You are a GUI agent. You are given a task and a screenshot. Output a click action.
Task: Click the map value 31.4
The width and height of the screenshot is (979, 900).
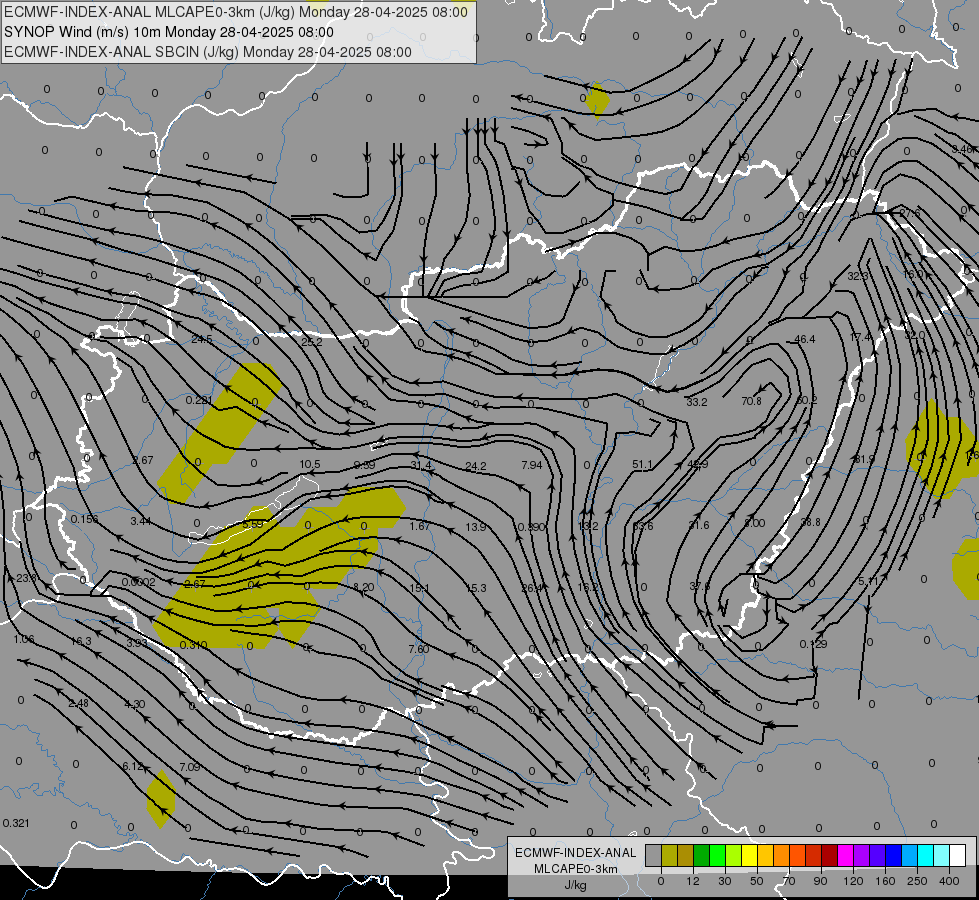[421, 465]
